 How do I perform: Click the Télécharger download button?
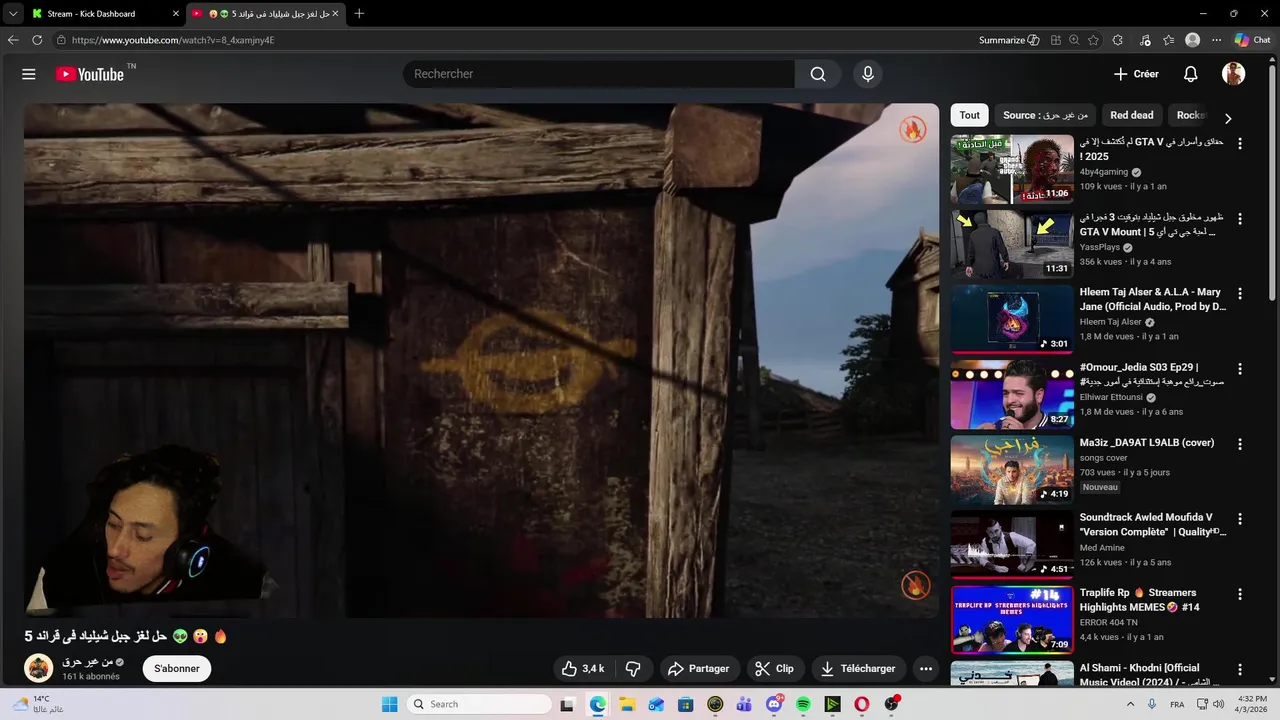(x=858, y=668)
